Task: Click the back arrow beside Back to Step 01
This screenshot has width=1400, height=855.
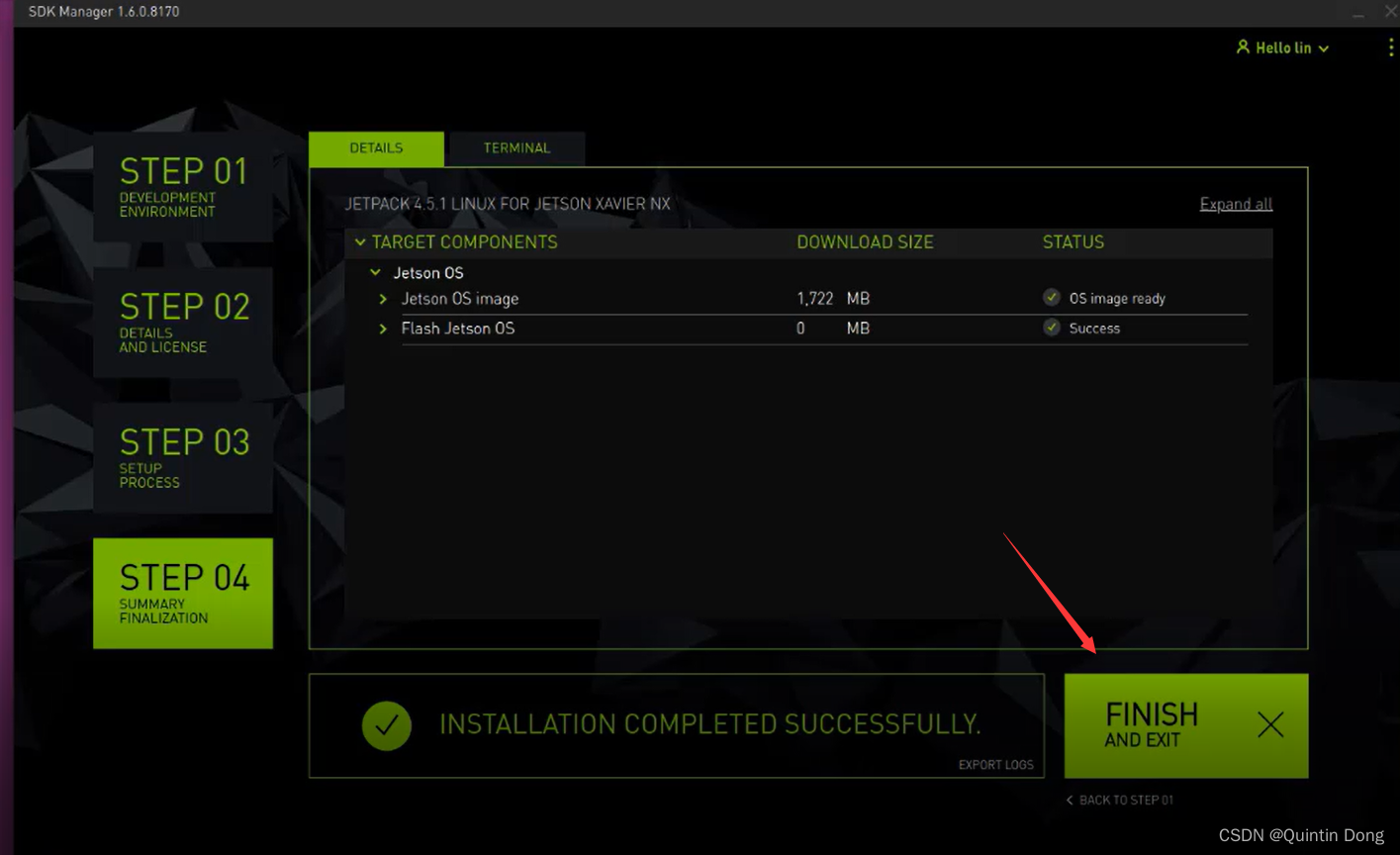Action: [x=1070, y=800]
